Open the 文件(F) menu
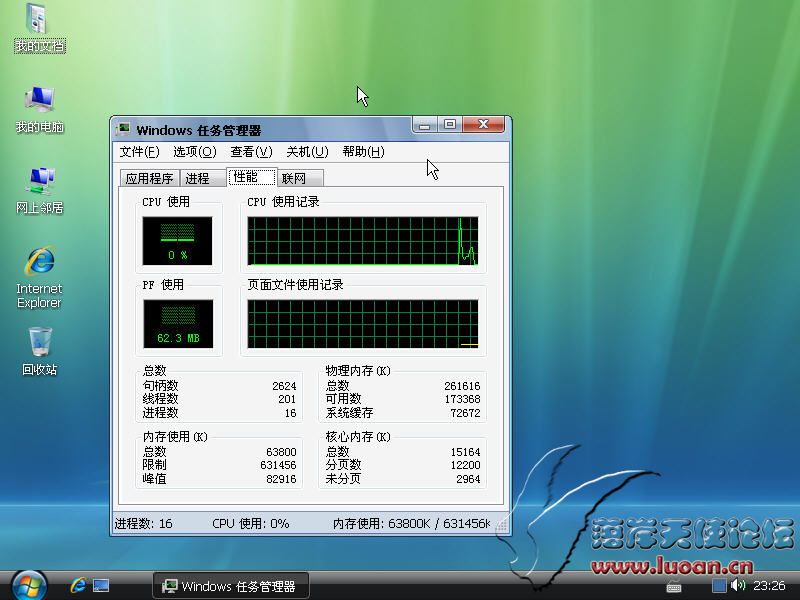The height and width of the screenshot is (600, 800). pos(139,152)
